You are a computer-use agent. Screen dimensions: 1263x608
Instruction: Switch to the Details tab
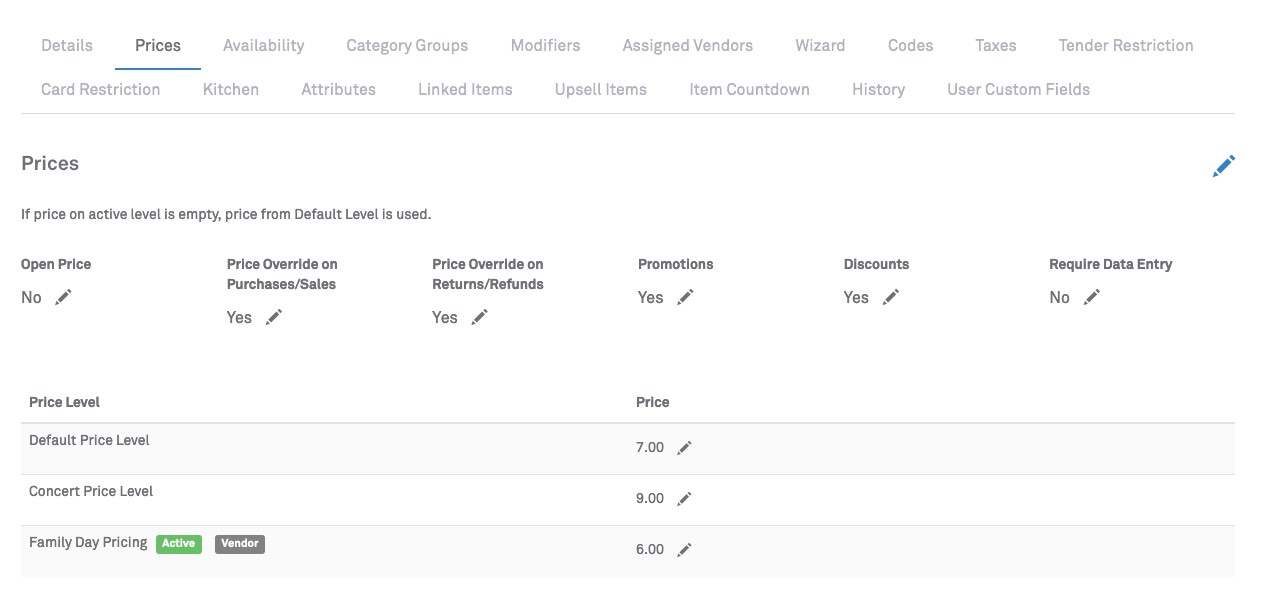pos(67,45)
